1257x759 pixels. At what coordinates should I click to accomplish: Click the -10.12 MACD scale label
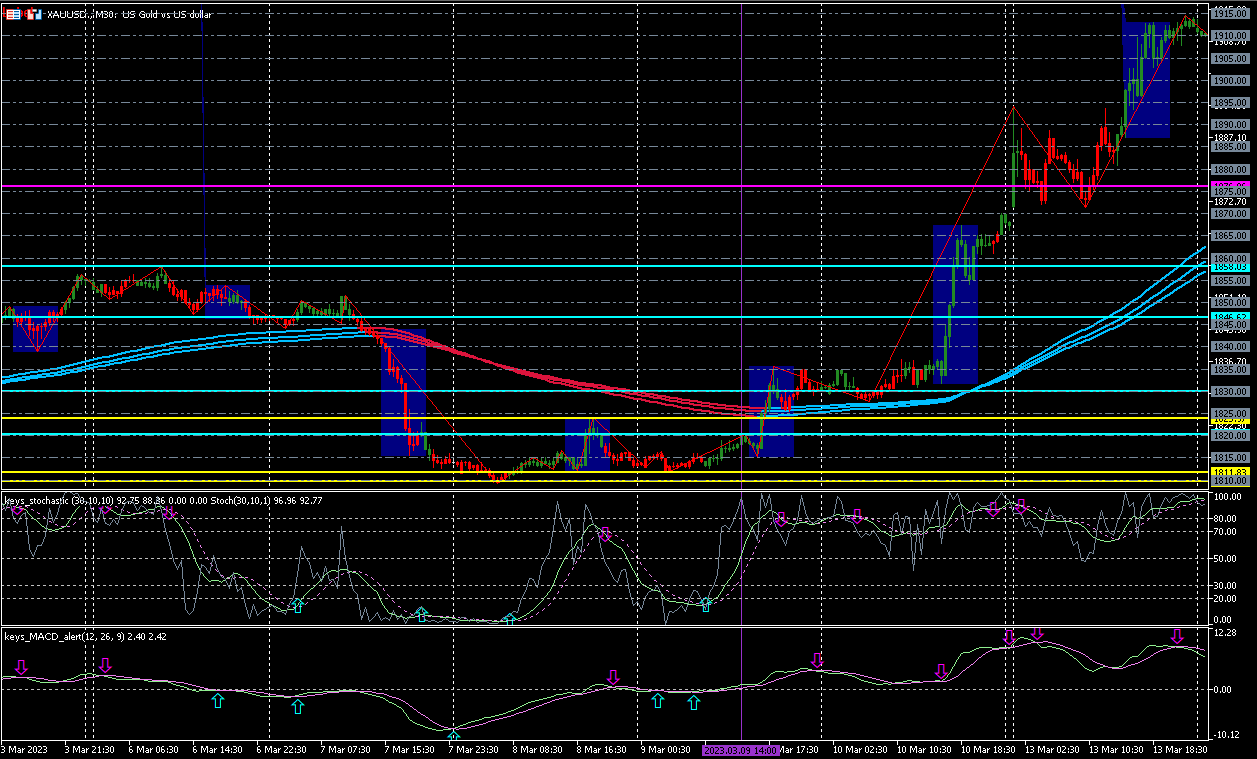click(x=1226, y=734)
